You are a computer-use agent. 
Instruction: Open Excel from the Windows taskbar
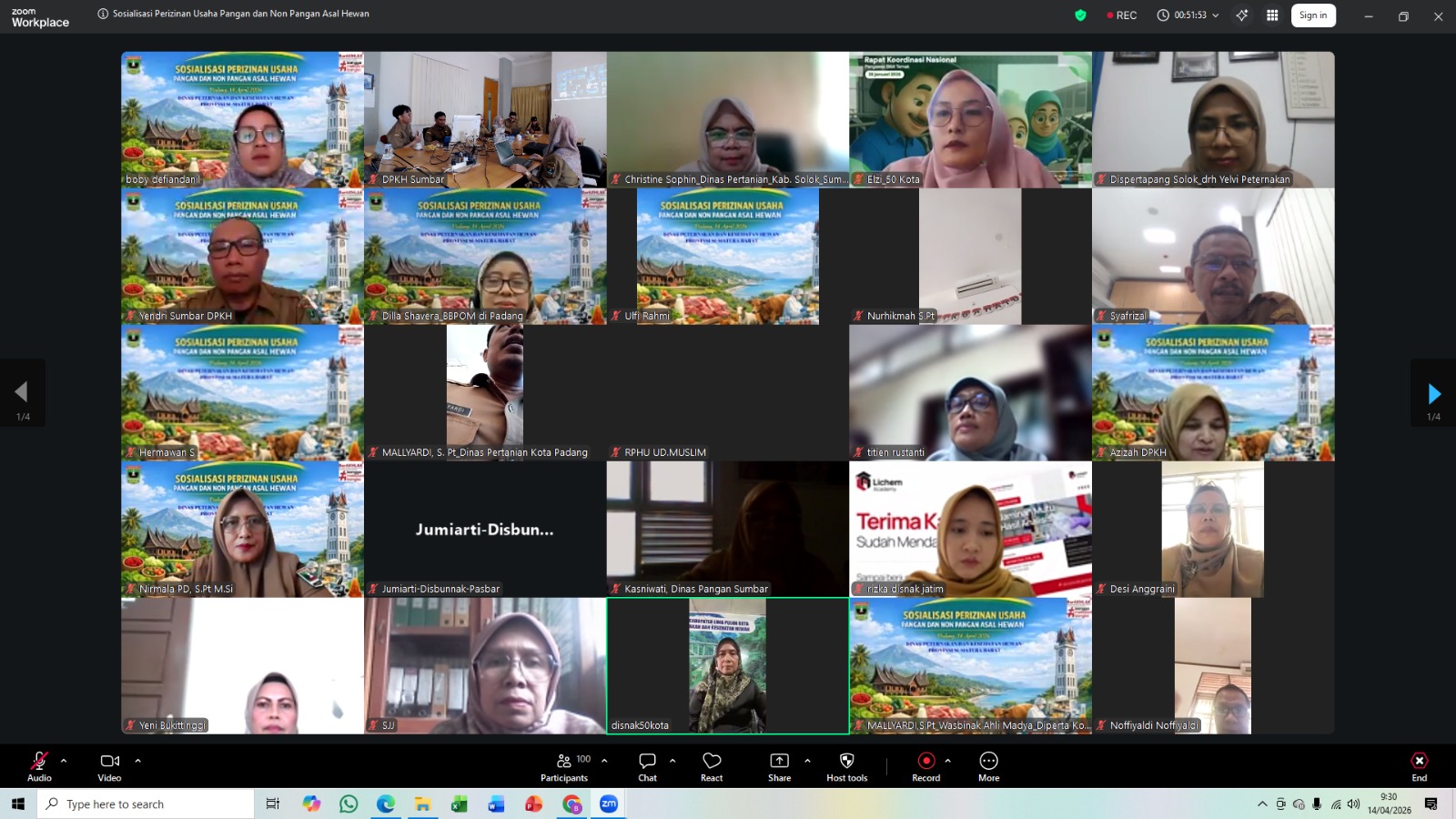click(x=460, y=804)
